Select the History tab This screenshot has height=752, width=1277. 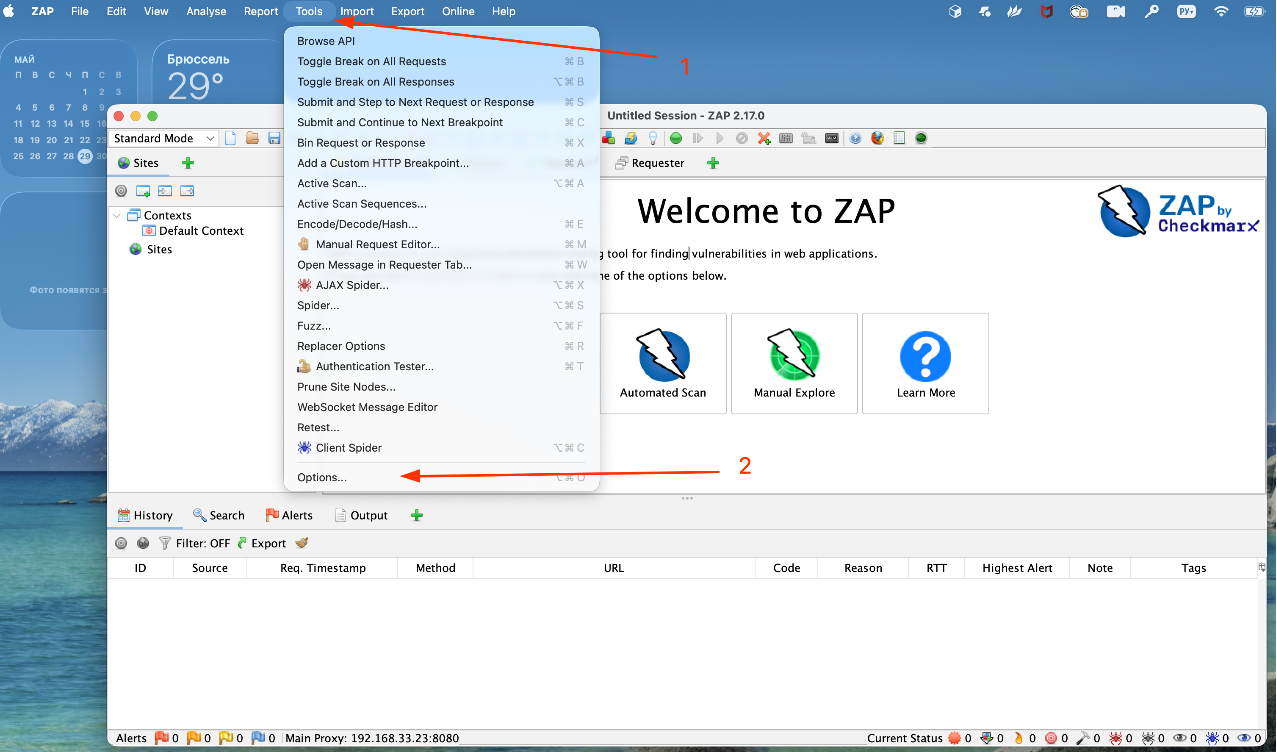coord(145,515)
